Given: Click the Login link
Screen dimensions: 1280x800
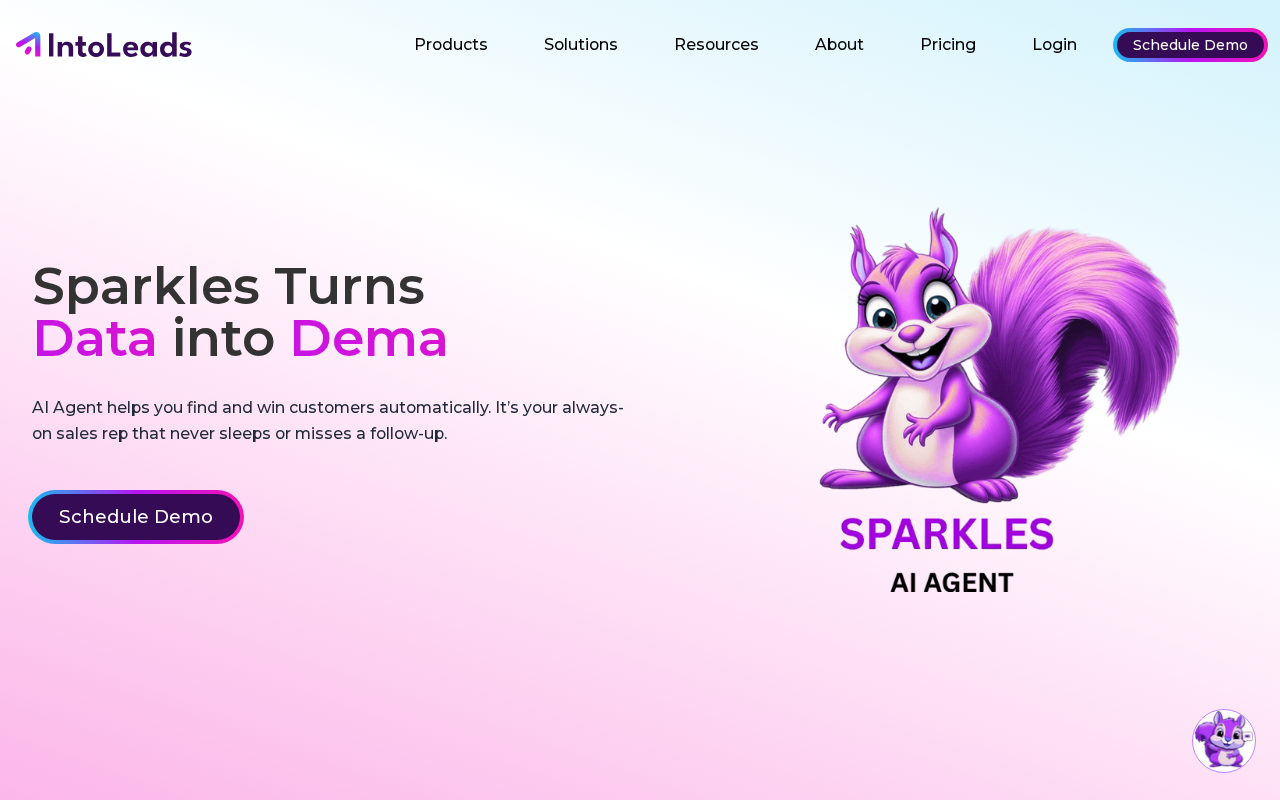Looking at the screenshot, I should pyautogui.click(x=1054, y=45).
